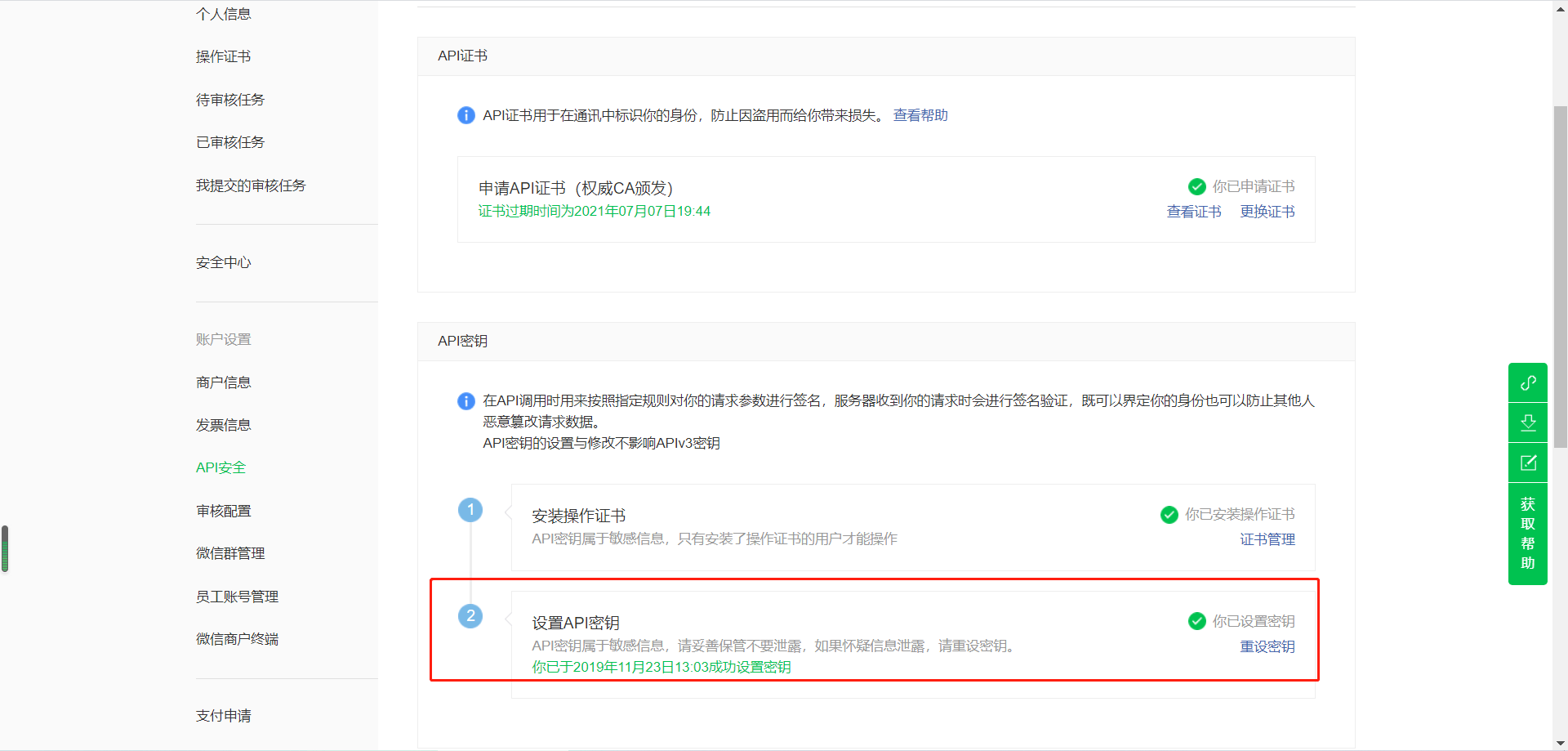
Task: Open the 查看帮助 link
Action: click(x=920, y=115)
